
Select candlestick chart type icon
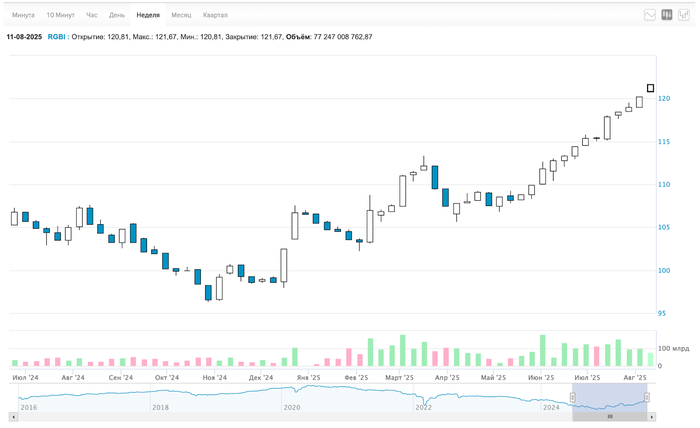(x=667, y=15)
